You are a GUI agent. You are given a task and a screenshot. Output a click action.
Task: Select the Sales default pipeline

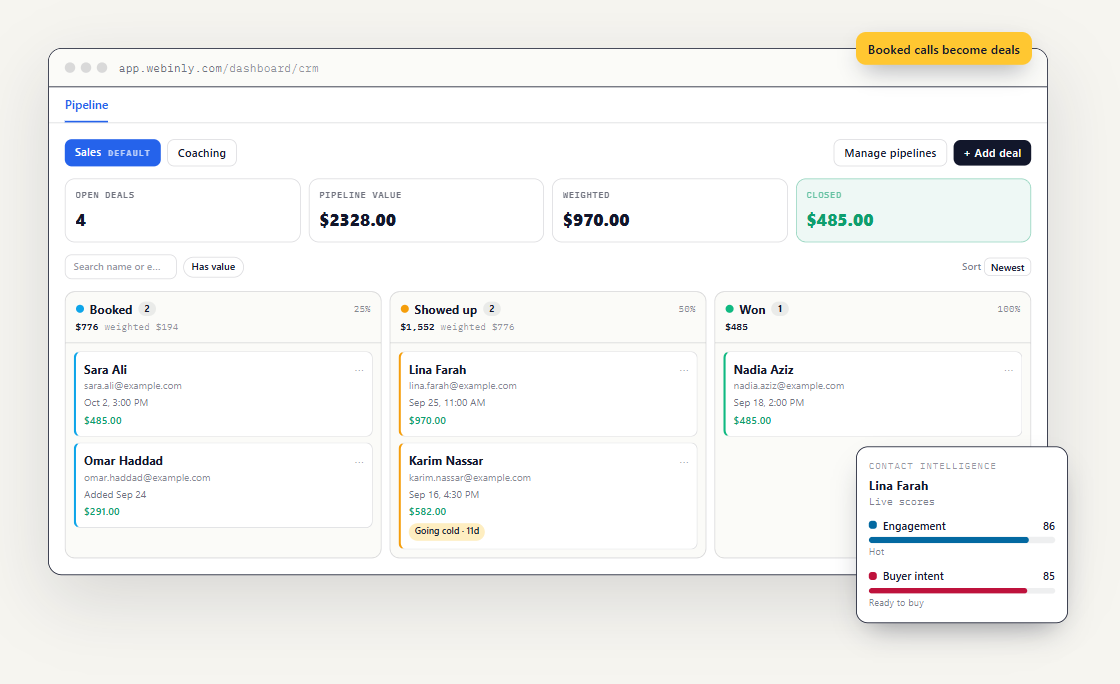pos(113,153)
